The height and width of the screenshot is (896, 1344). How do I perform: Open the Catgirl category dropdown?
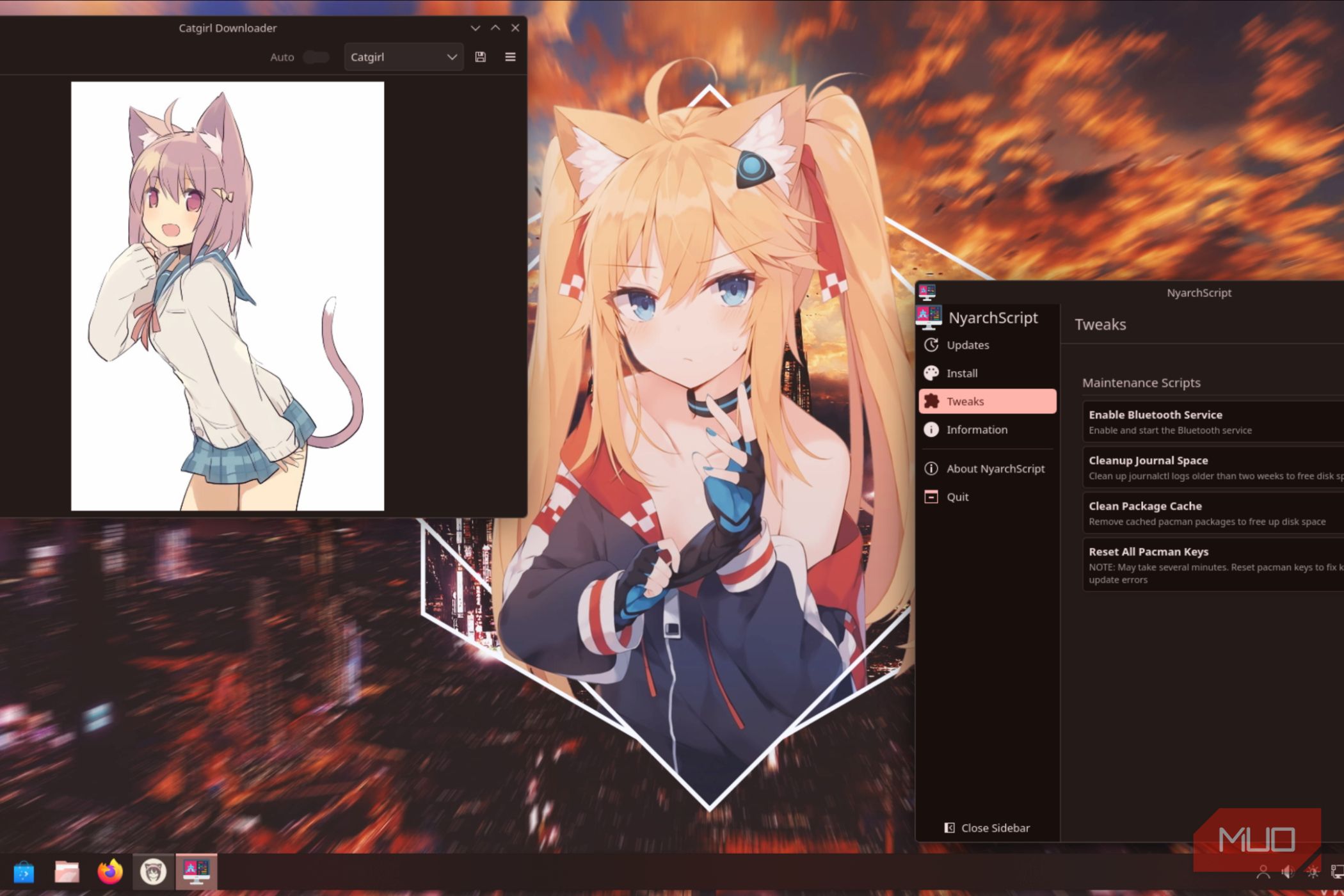click(403, 57)
